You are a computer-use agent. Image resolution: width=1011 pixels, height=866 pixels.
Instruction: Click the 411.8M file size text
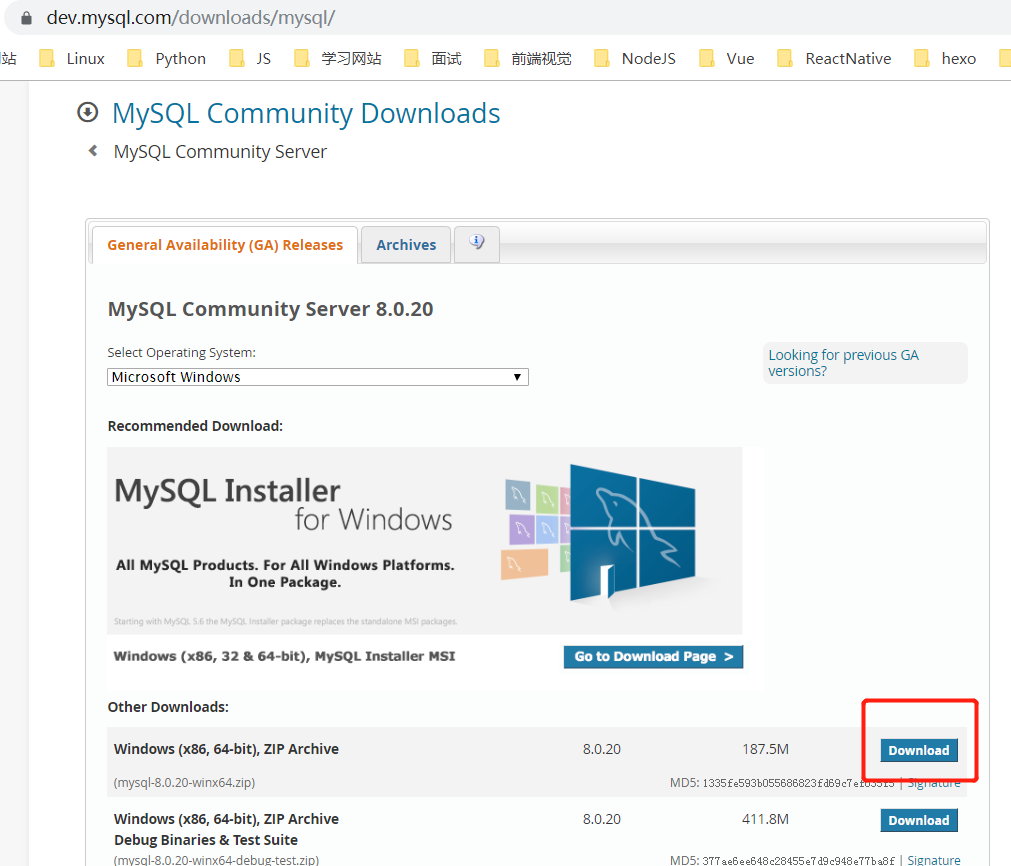[x=765, y=819]
